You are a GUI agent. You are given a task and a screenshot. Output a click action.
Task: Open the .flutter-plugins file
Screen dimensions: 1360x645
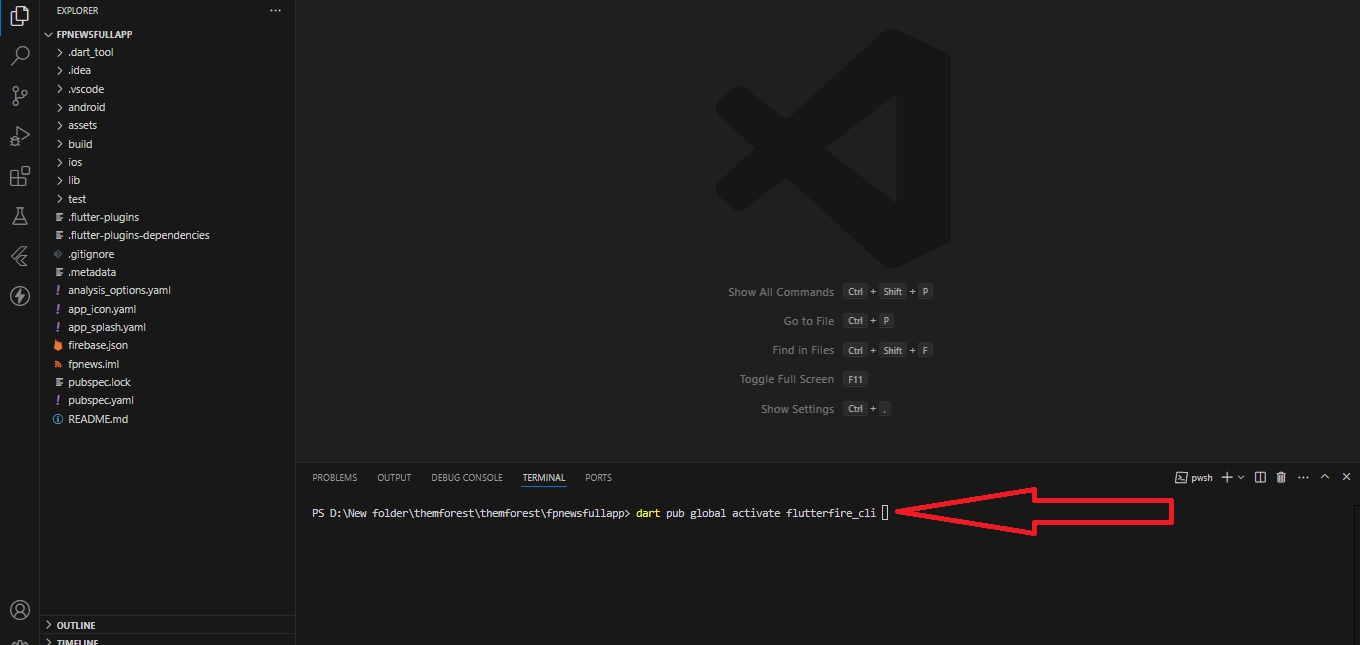click(x=167, y=217)
